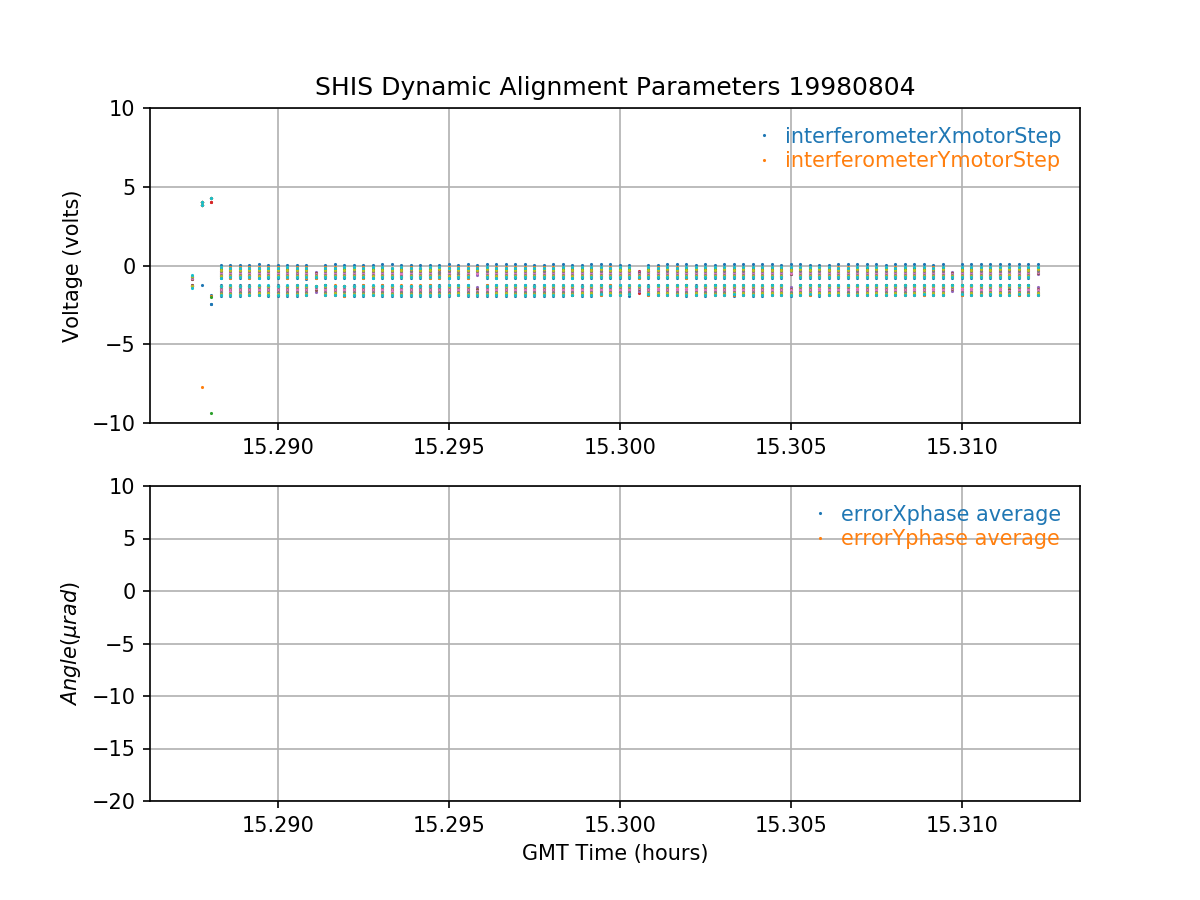Click the blue marker beside interferometerXmotorStep
The width and height of the screenshot is (1200, 900).
click(x=765, y=136)
